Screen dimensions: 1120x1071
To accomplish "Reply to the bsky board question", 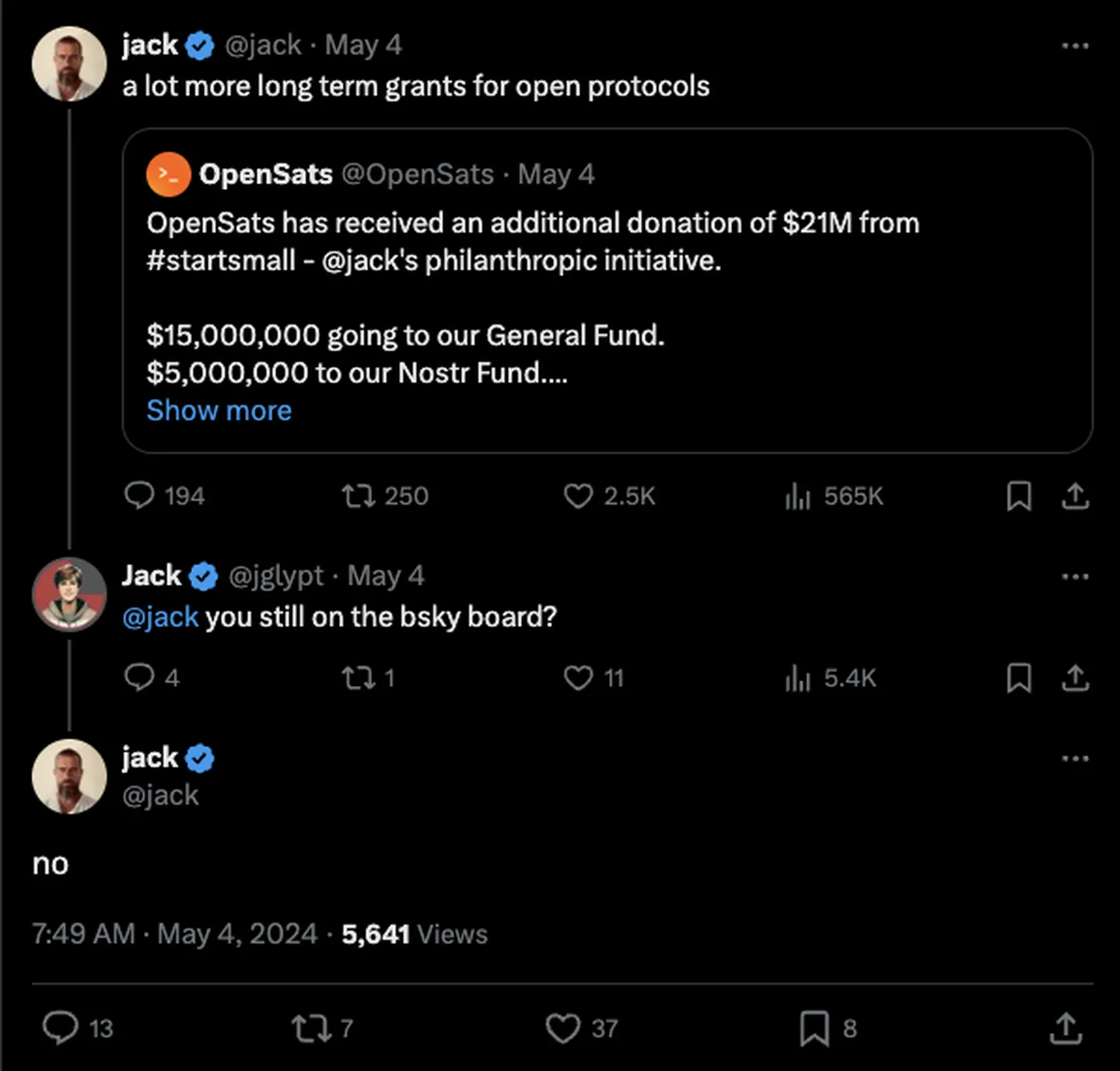I will pos(140,677).
